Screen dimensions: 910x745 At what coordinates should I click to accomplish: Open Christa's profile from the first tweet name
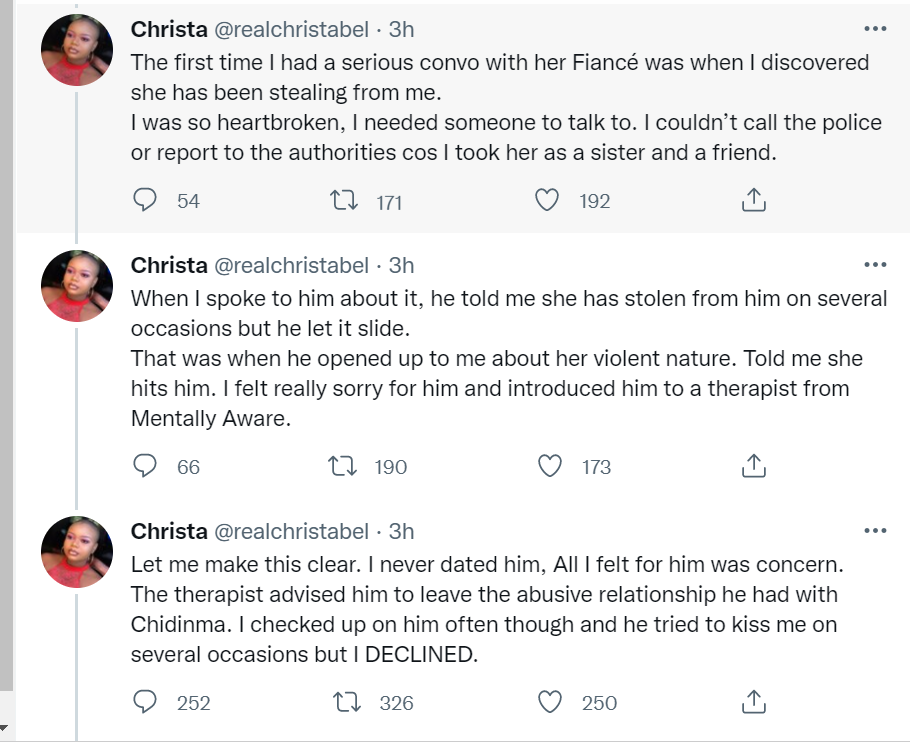tap(168, 30)
